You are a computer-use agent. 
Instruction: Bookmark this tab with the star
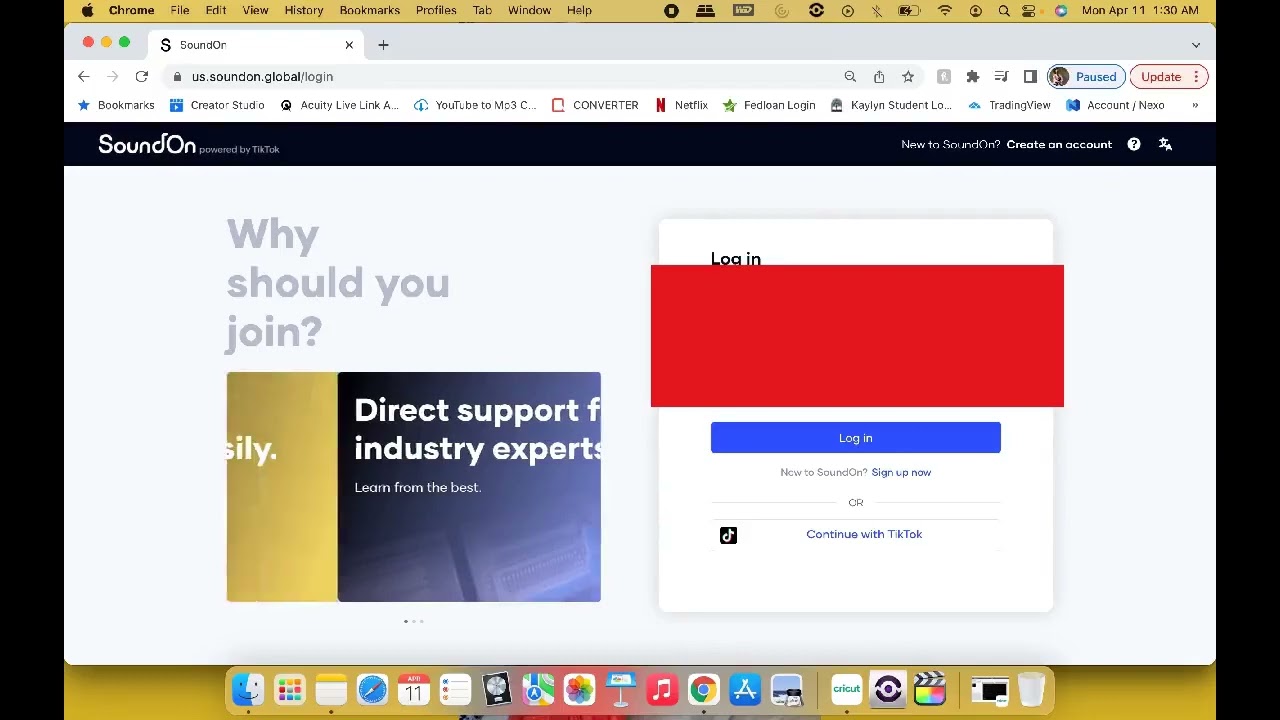pyautogui.click(x=908, y=77)
